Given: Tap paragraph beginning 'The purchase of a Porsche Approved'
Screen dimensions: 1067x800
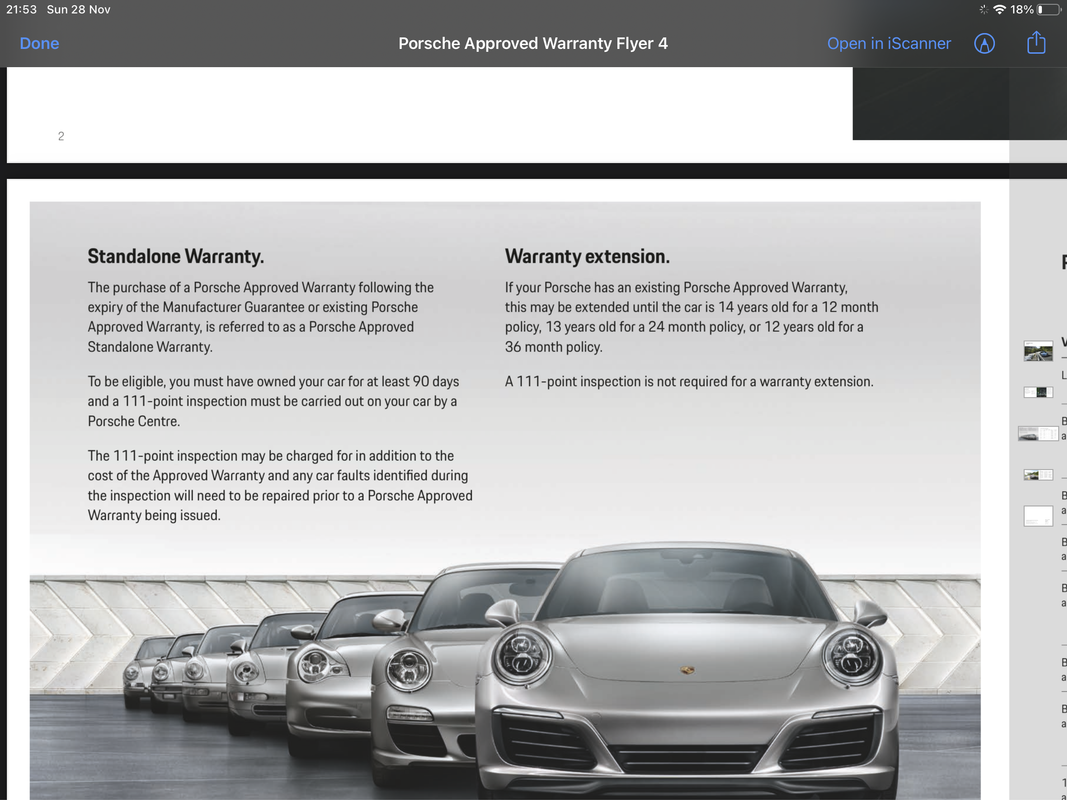Looking at the screenshot, I should coord(261,317).
